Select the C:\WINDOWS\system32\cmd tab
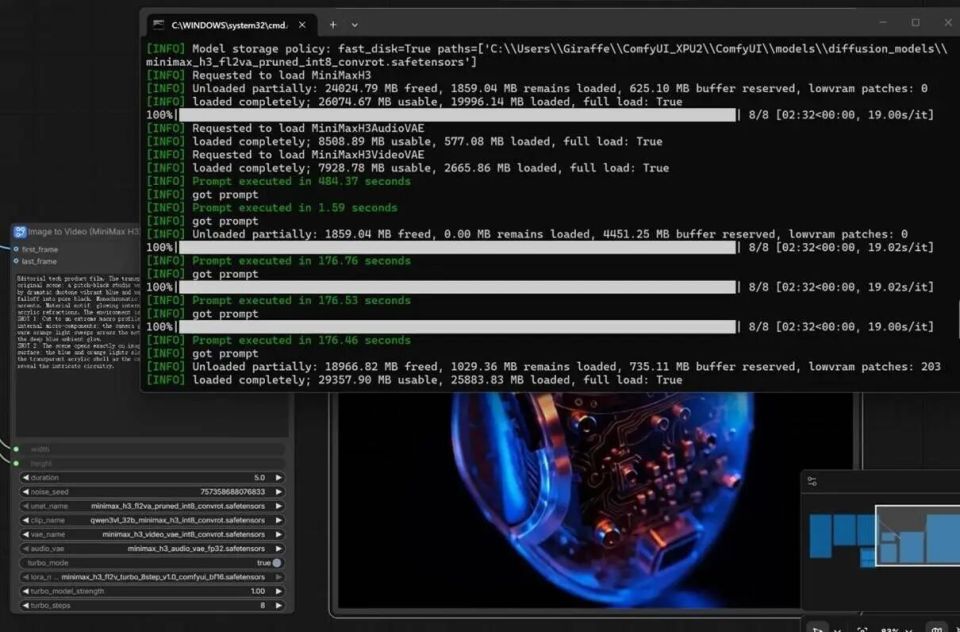The image size is (960, 632). (230, 25)
